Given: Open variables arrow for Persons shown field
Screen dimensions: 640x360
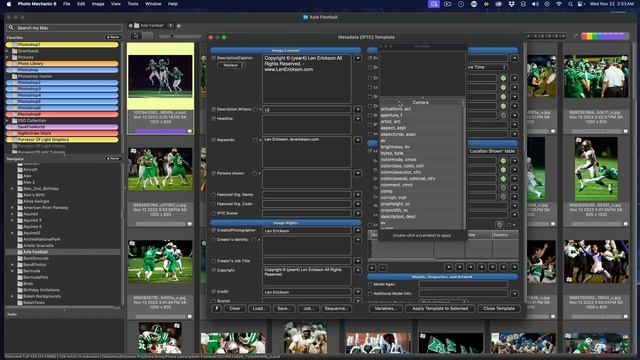Looking at the screenshot, I should pos(358,173).
